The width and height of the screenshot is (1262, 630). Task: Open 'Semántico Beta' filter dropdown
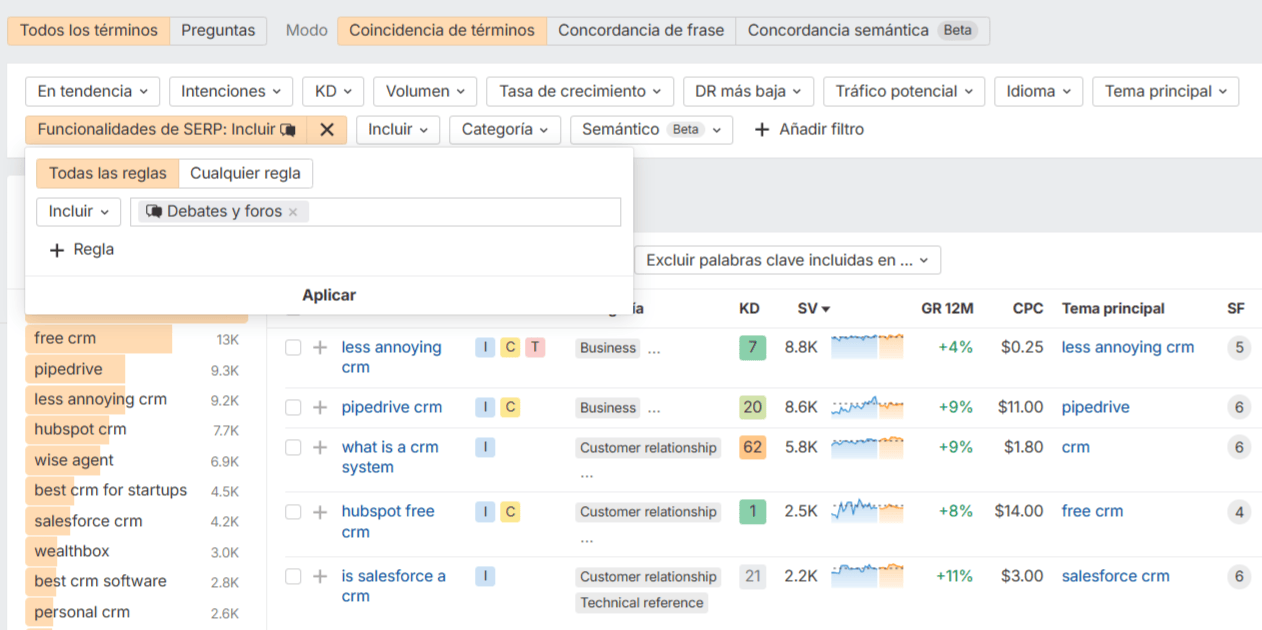tap(652, 130)
